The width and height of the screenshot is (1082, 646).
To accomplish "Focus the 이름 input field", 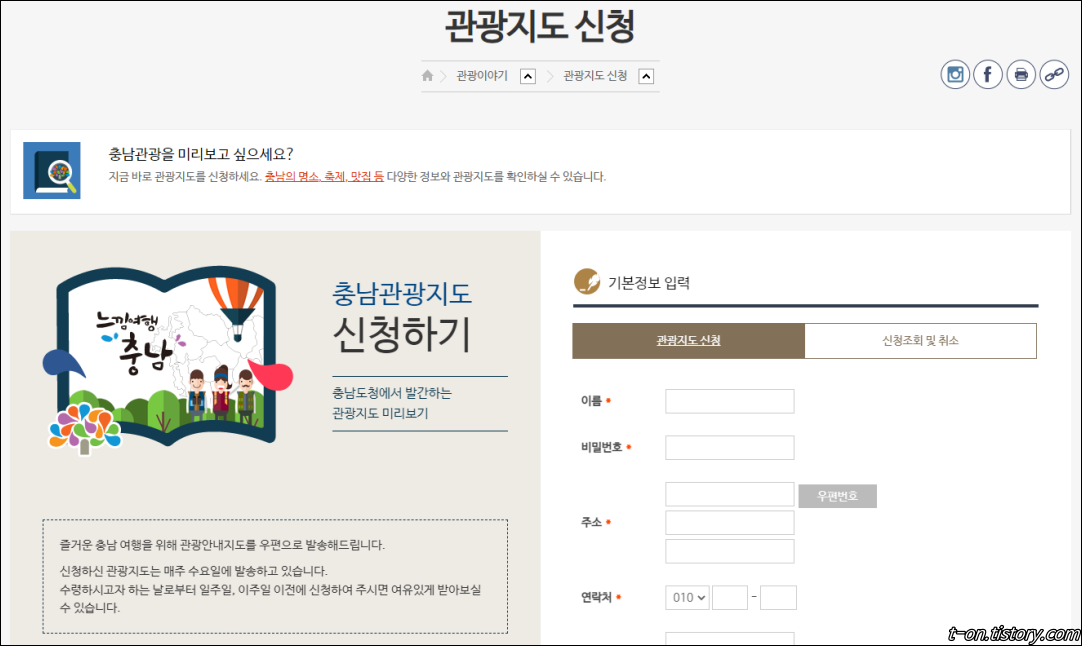I will (729, 401).
